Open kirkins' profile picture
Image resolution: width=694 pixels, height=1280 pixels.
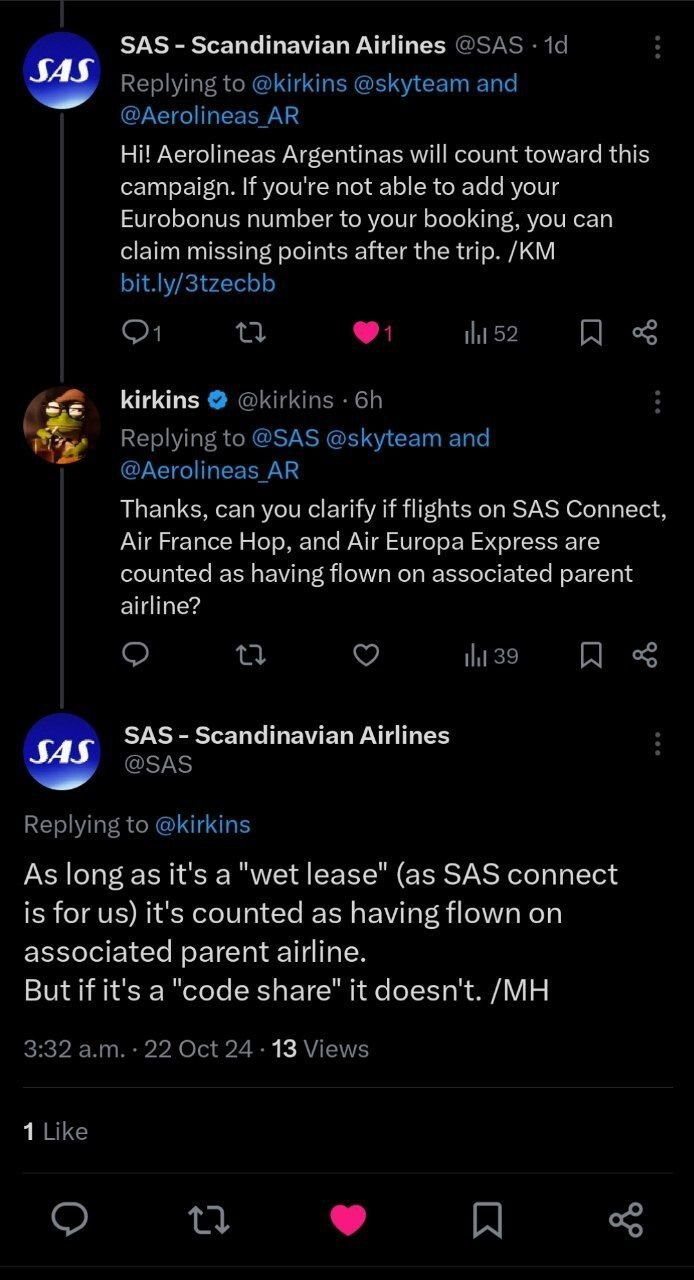click(x=61, y=425)
